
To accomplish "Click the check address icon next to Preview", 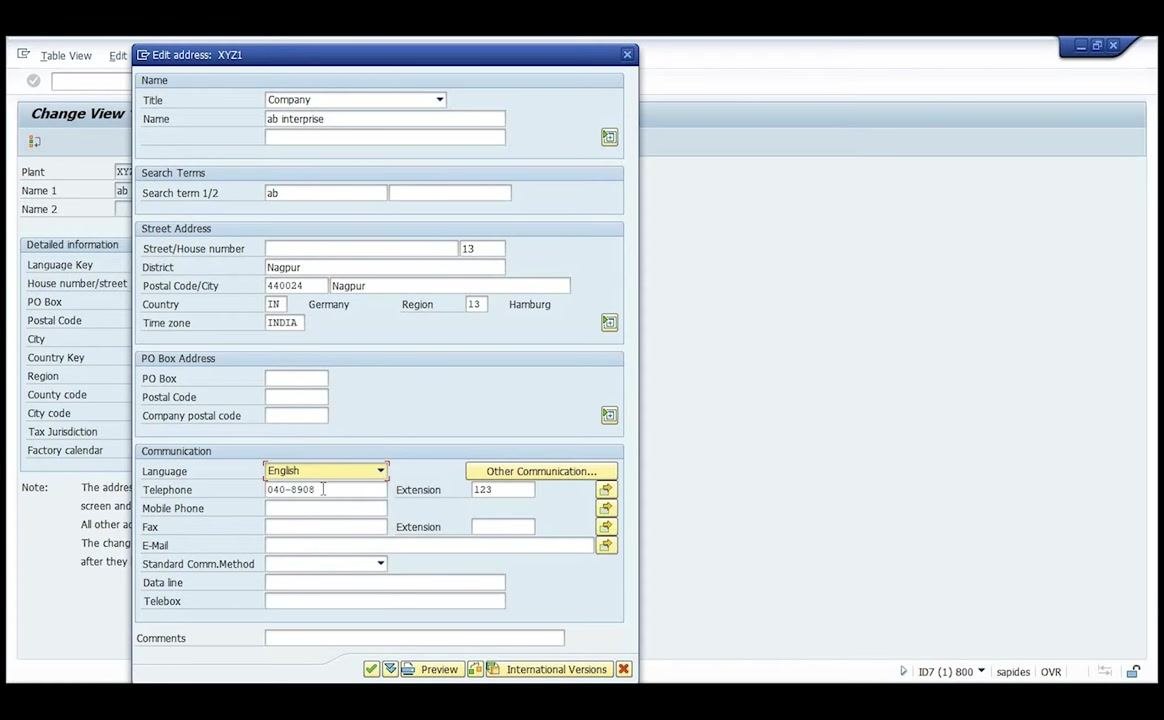I will [475, 670].
